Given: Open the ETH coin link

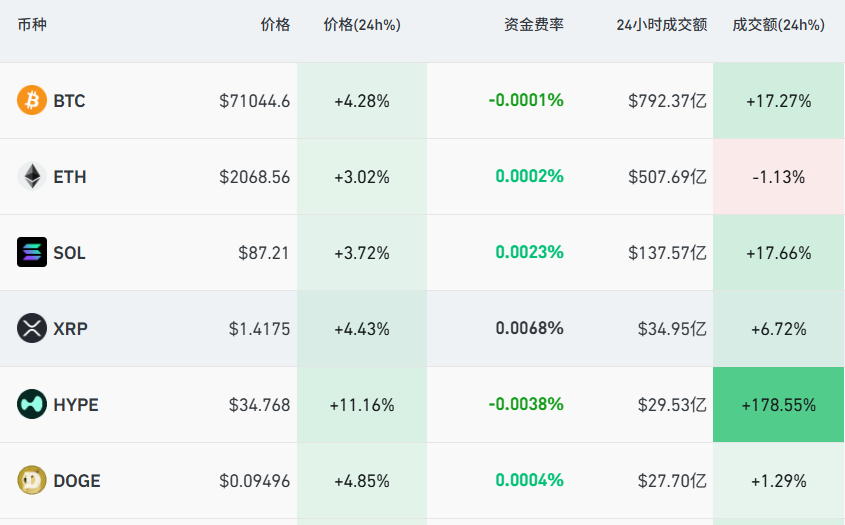Looking at the screenshot, I should point(70,177).
